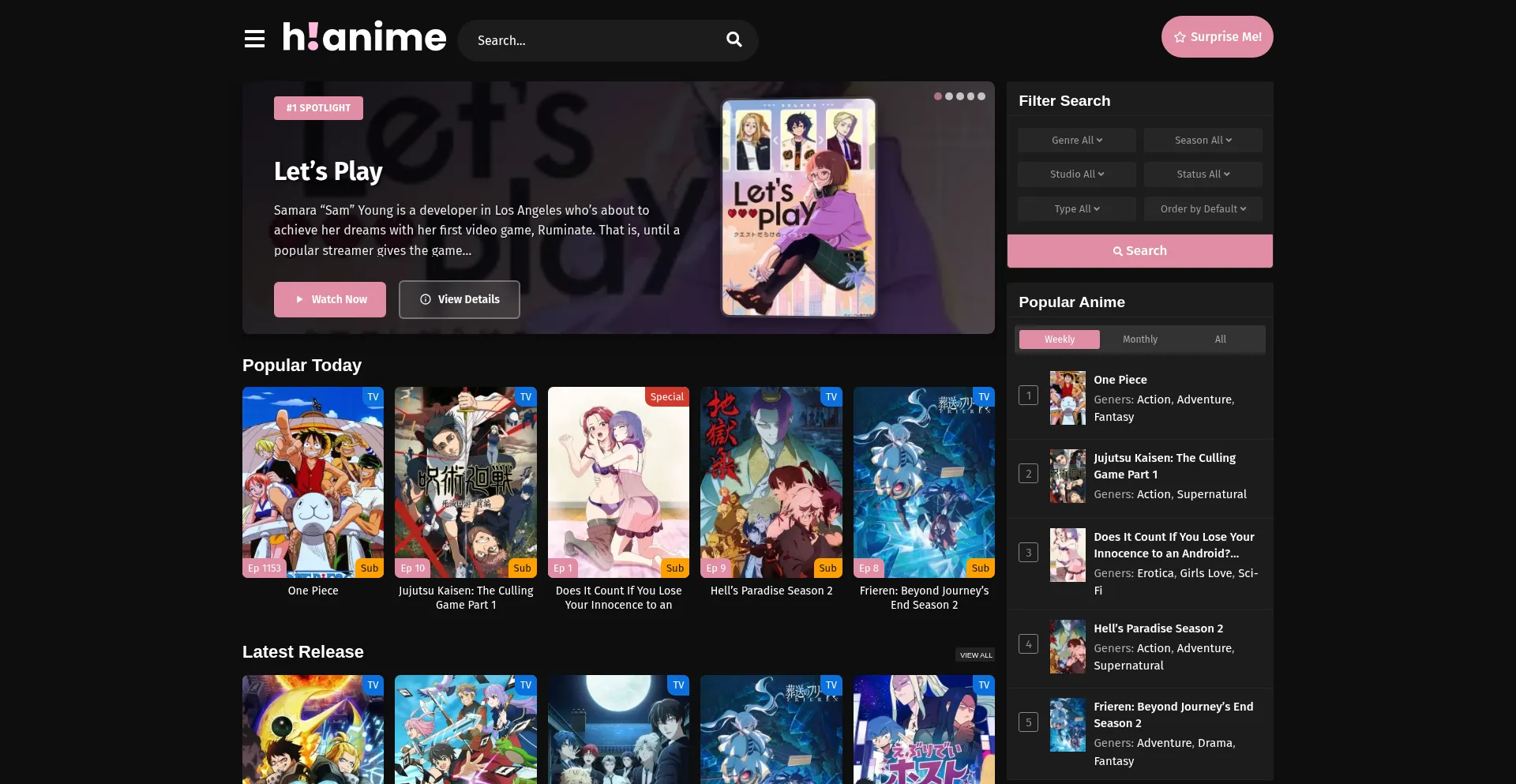Open Does It Count title in Popular Anime list
This screenshot has height=784, width=1516.
(x=1174, y=545)
